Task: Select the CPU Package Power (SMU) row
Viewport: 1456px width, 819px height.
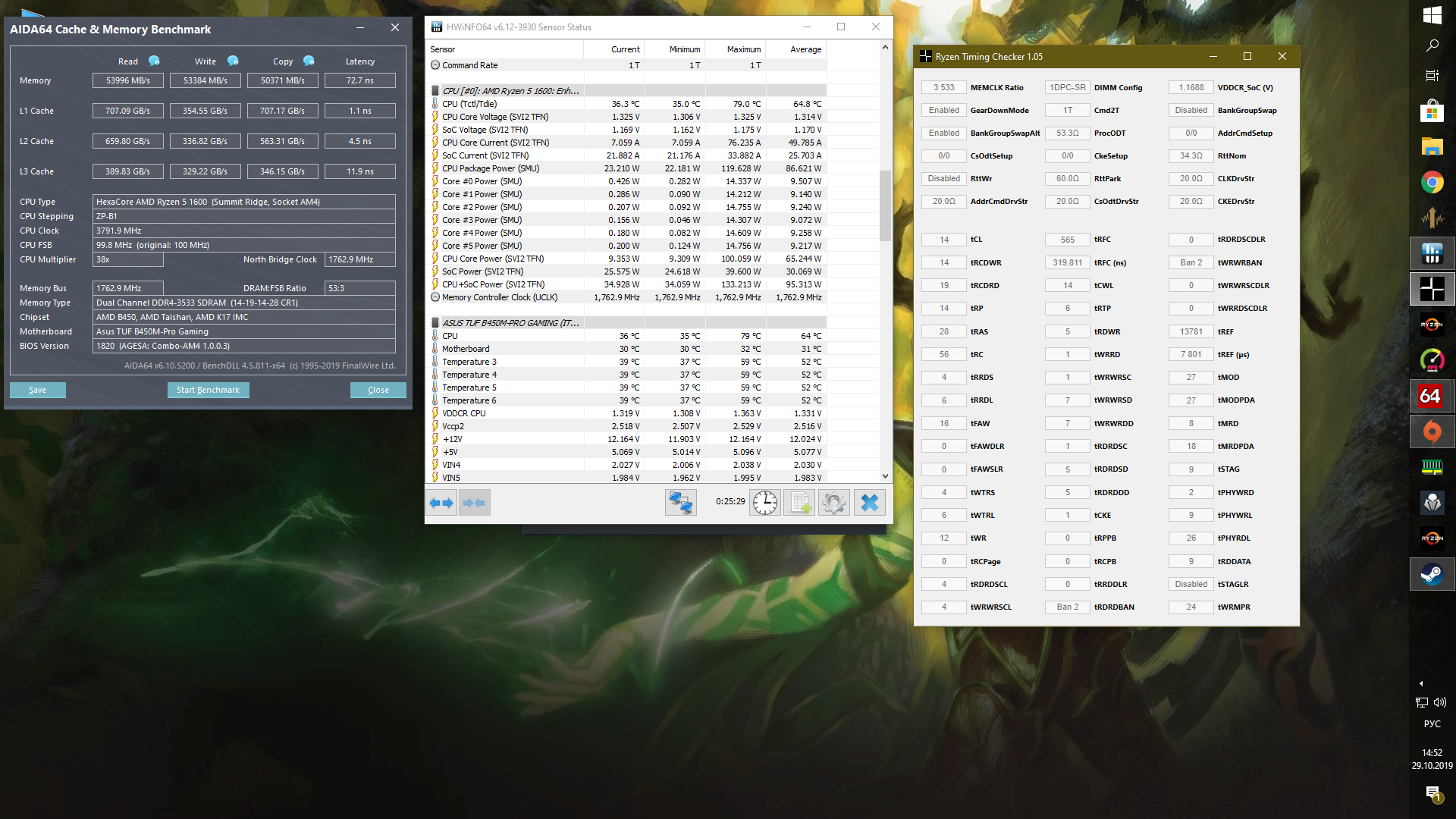Action: tap(626, 168)
